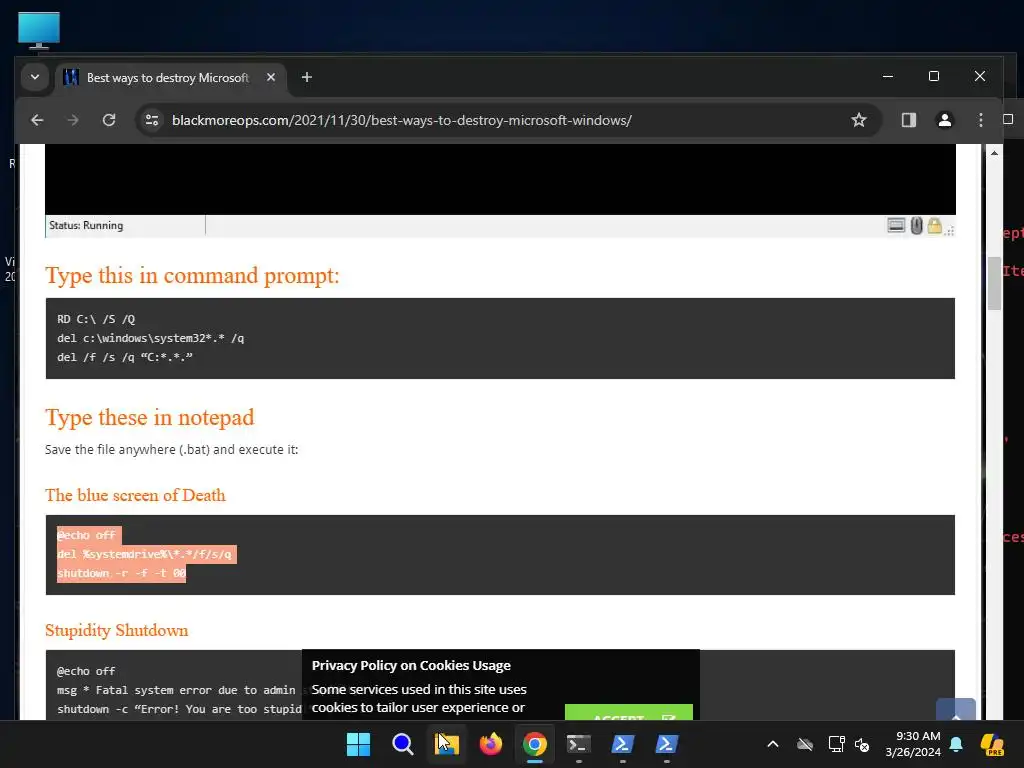Image resolution: width=1024 pixels, height=768 pixels.
Task: Open the Terminal app in taskbar
Action: pyautogui.click(x=579, y=744)
